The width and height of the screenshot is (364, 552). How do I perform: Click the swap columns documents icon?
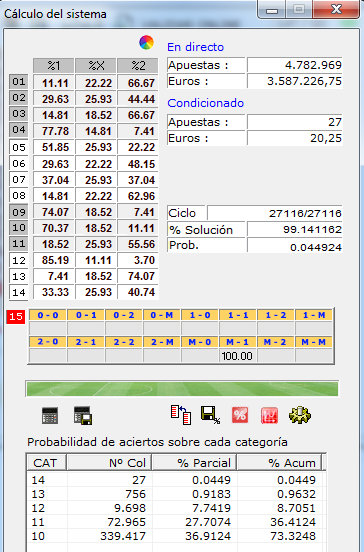point(181,415)
